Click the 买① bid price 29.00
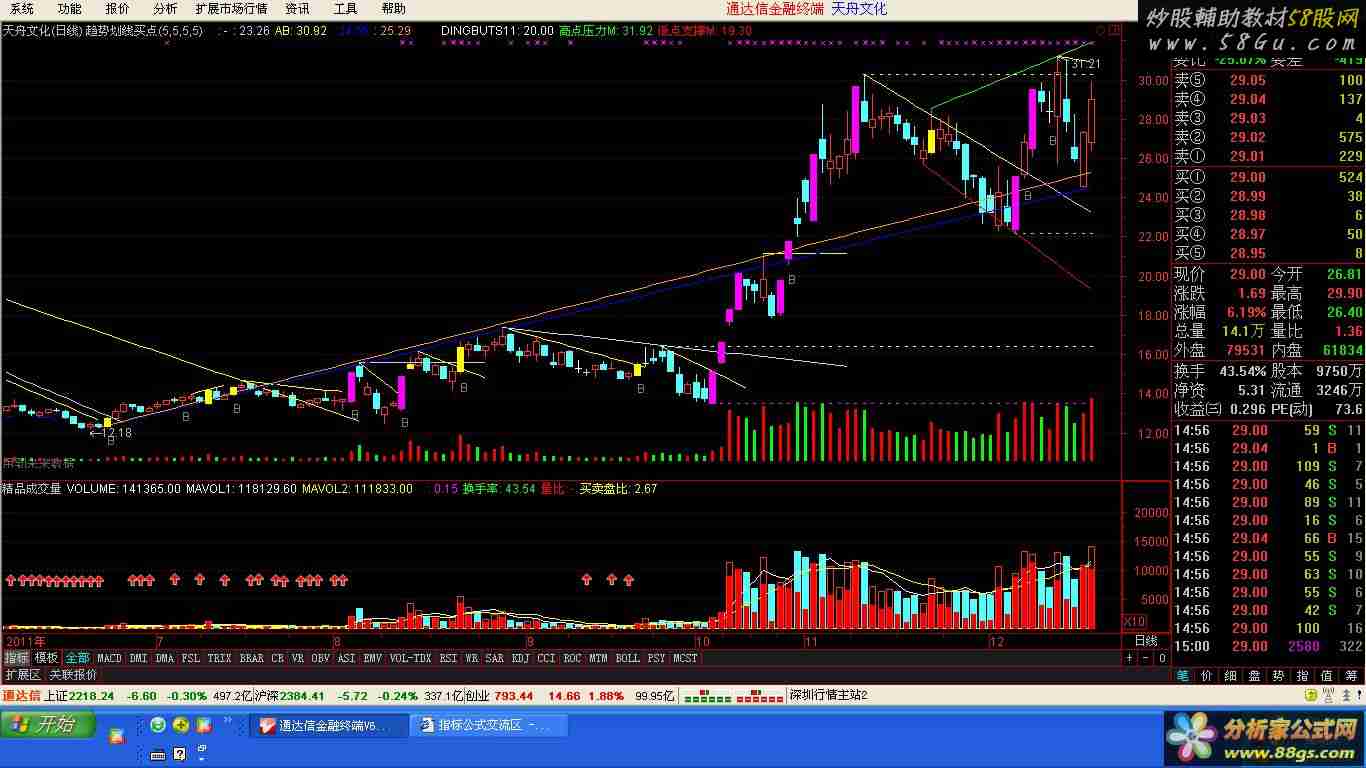The image size is (1366, 768). (1247, 177)
